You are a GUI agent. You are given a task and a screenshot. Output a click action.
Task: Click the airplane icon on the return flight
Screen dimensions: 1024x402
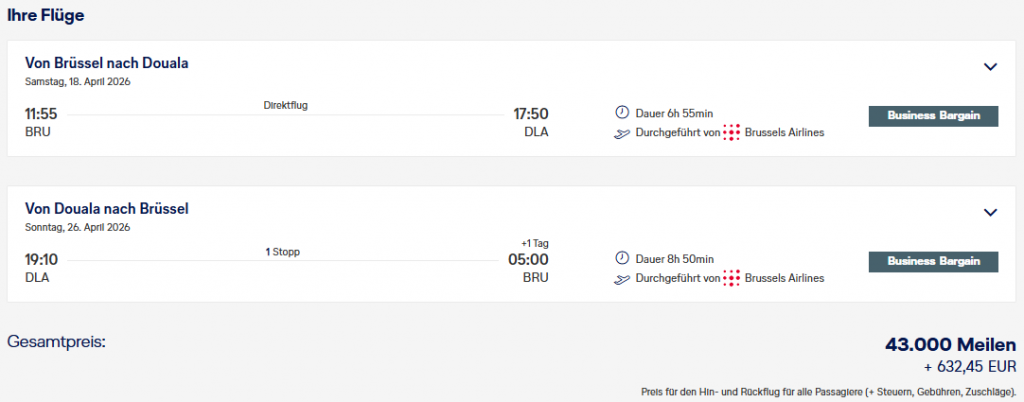[x=622, y=278]
